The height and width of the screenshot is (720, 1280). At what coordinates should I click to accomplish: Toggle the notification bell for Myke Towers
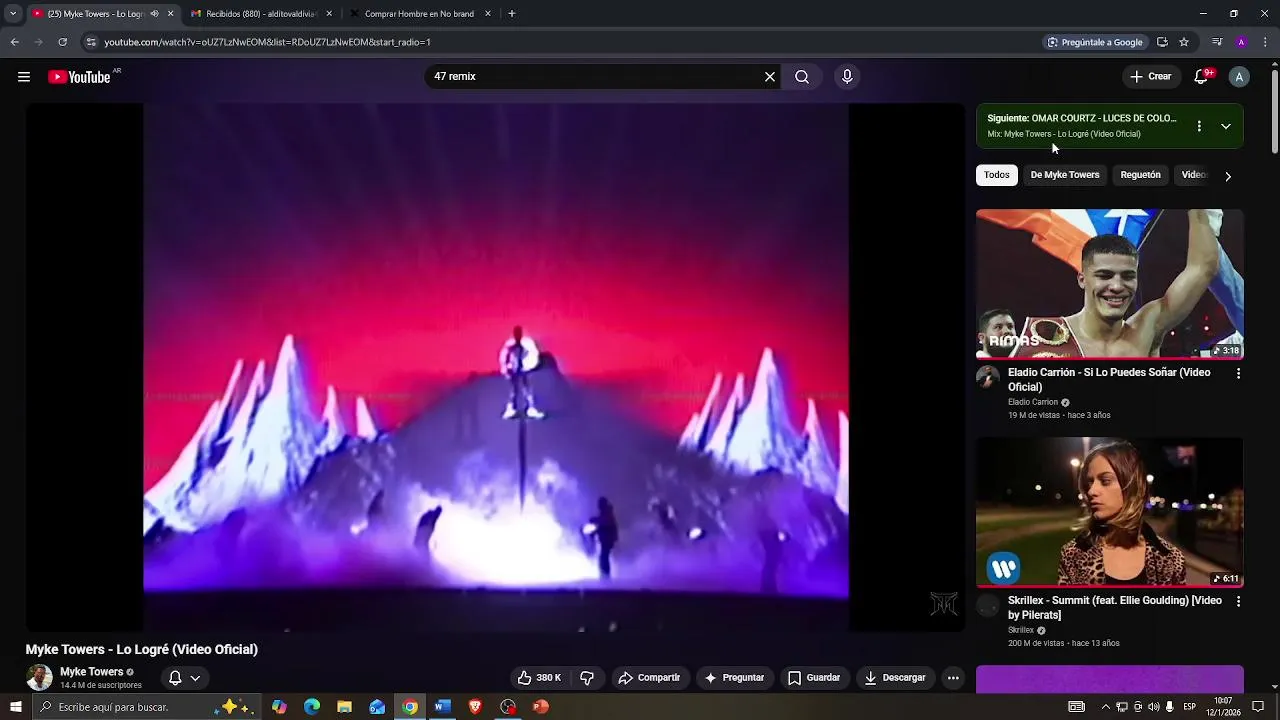pyautogui.click(x=185, y=678)
